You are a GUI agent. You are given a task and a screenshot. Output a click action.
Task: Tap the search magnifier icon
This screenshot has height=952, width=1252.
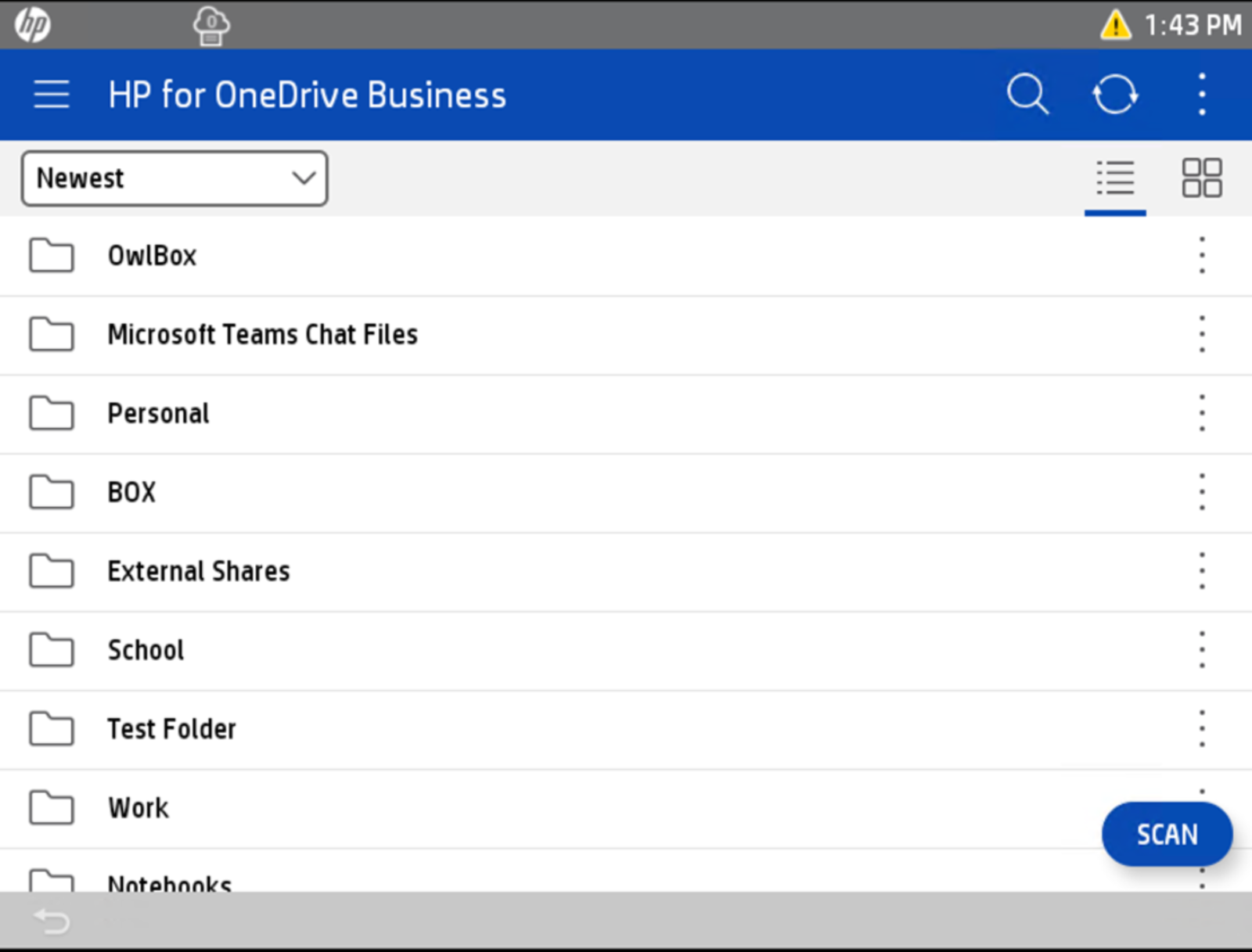(1027, 95)
